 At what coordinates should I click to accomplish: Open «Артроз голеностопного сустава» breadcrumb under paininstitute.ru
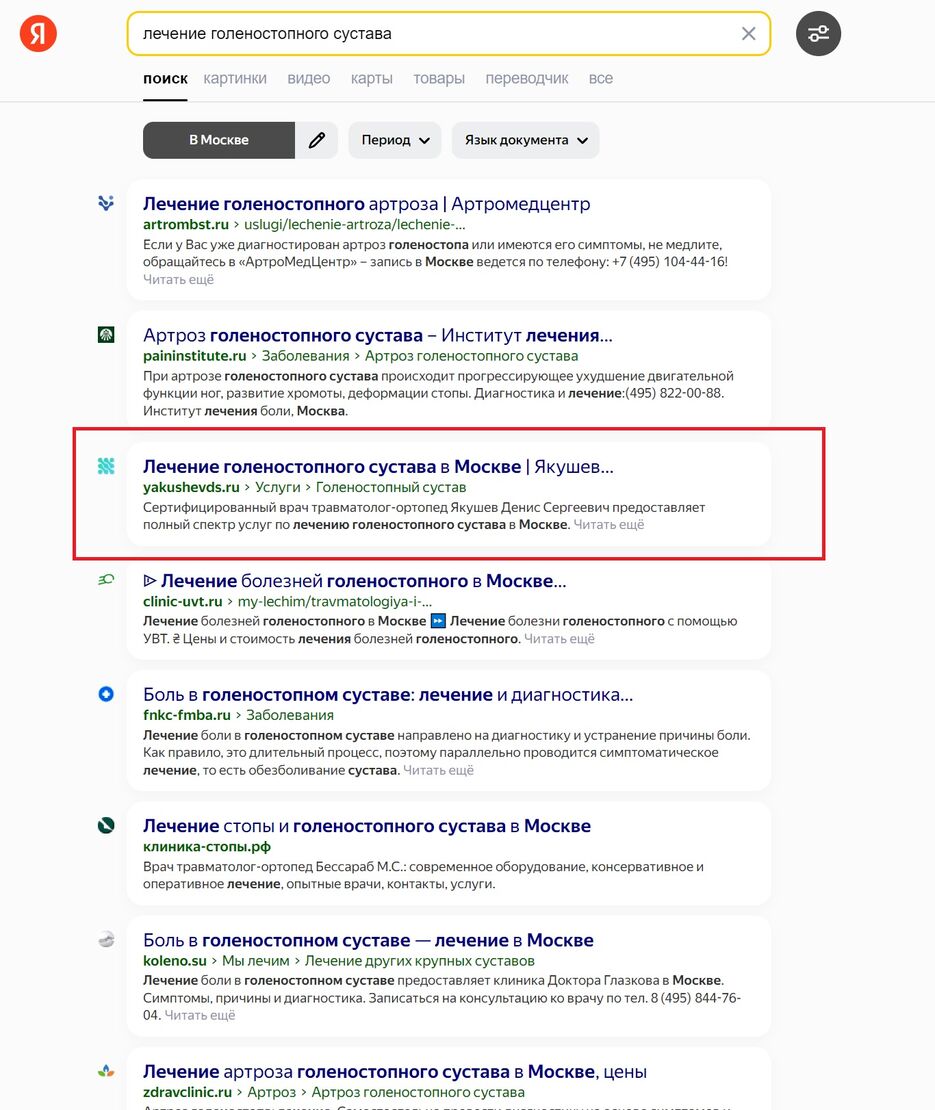click(471, 355)
